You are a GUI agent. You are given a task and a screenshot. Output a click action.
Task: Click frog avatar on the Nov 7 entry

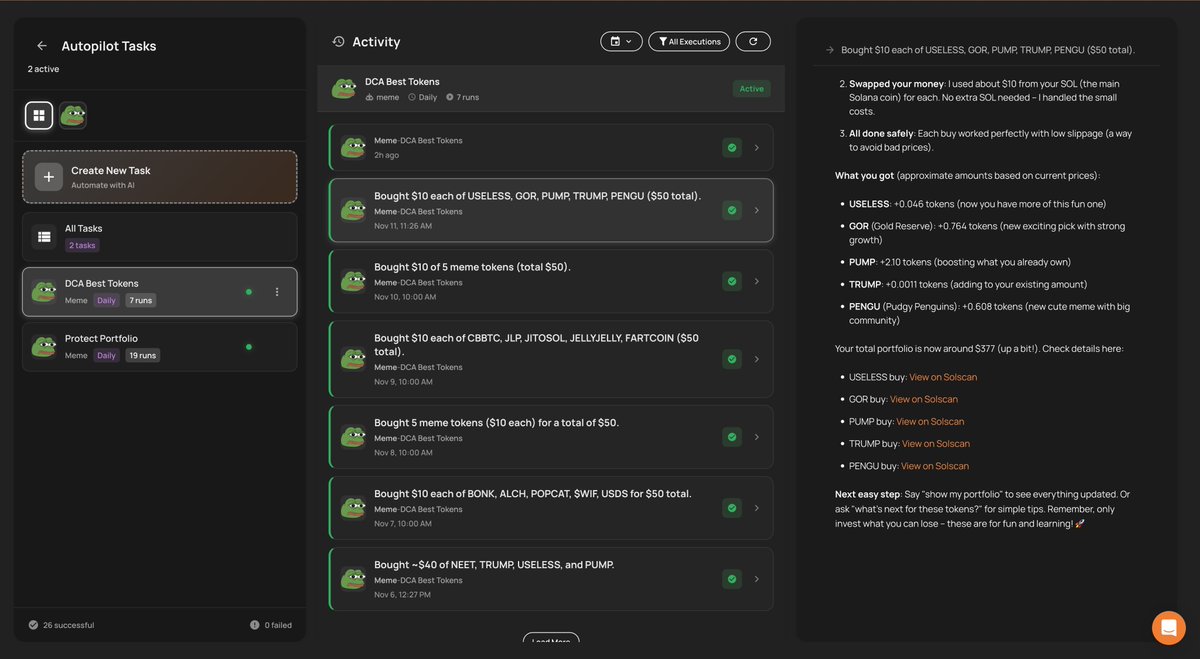click(353, 508)
